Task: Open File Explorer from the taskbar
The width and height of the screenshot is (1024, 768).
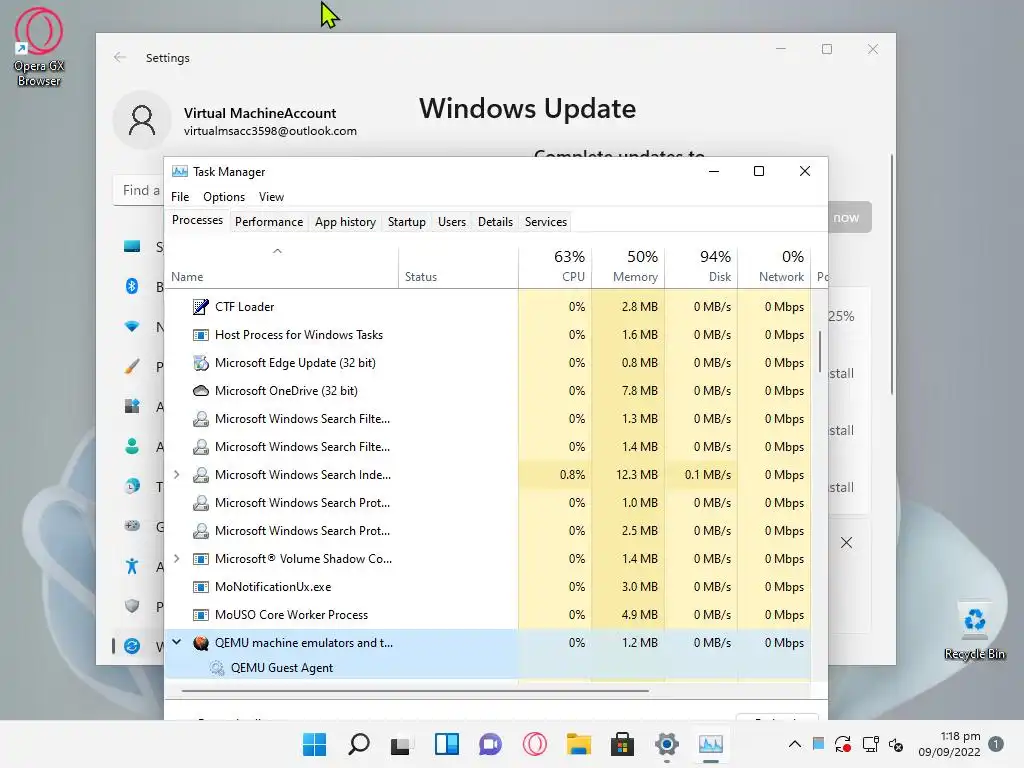Action: tap(579, 744)
